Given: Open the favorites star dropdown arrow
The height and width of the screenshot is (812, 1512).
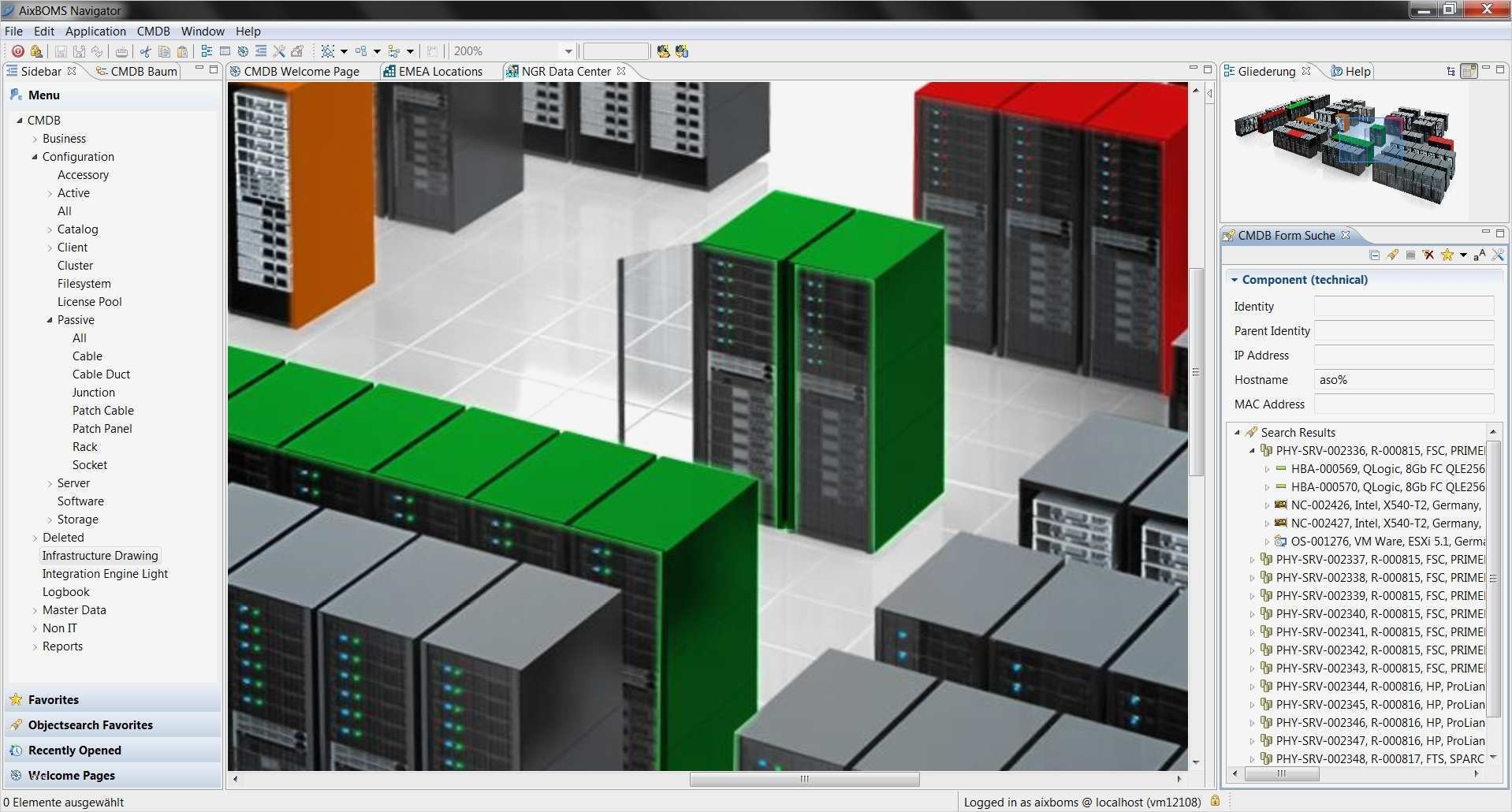Looking at the screenshot, I should [1462, 255].
